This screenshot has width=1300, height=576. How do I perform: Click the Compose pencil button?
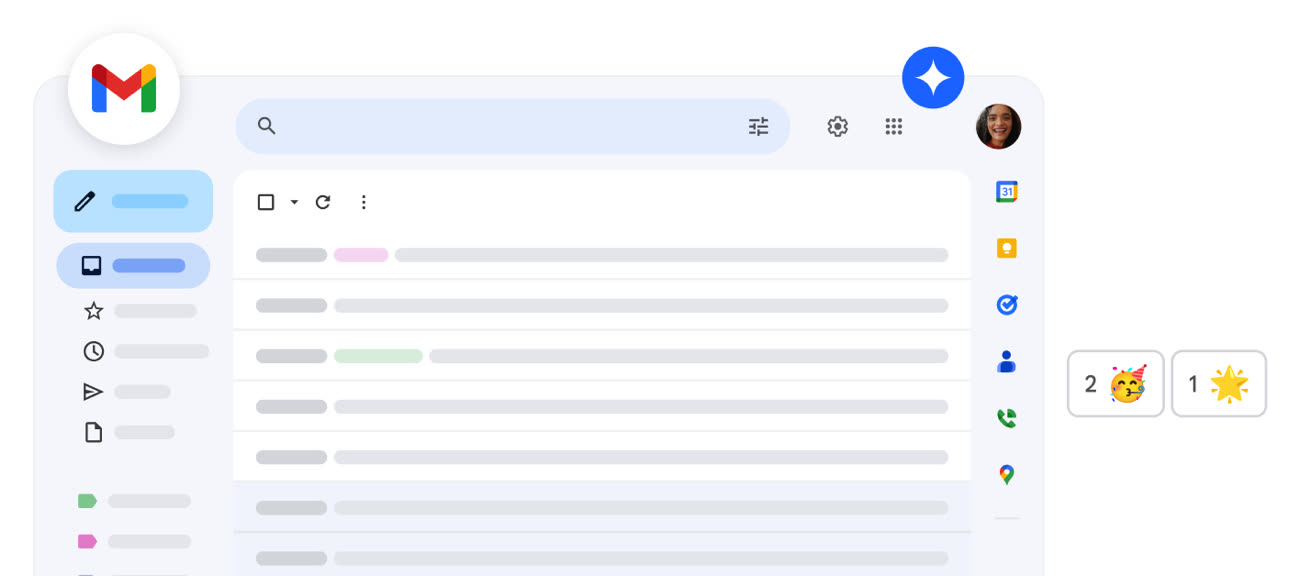[x=132, y=201]
